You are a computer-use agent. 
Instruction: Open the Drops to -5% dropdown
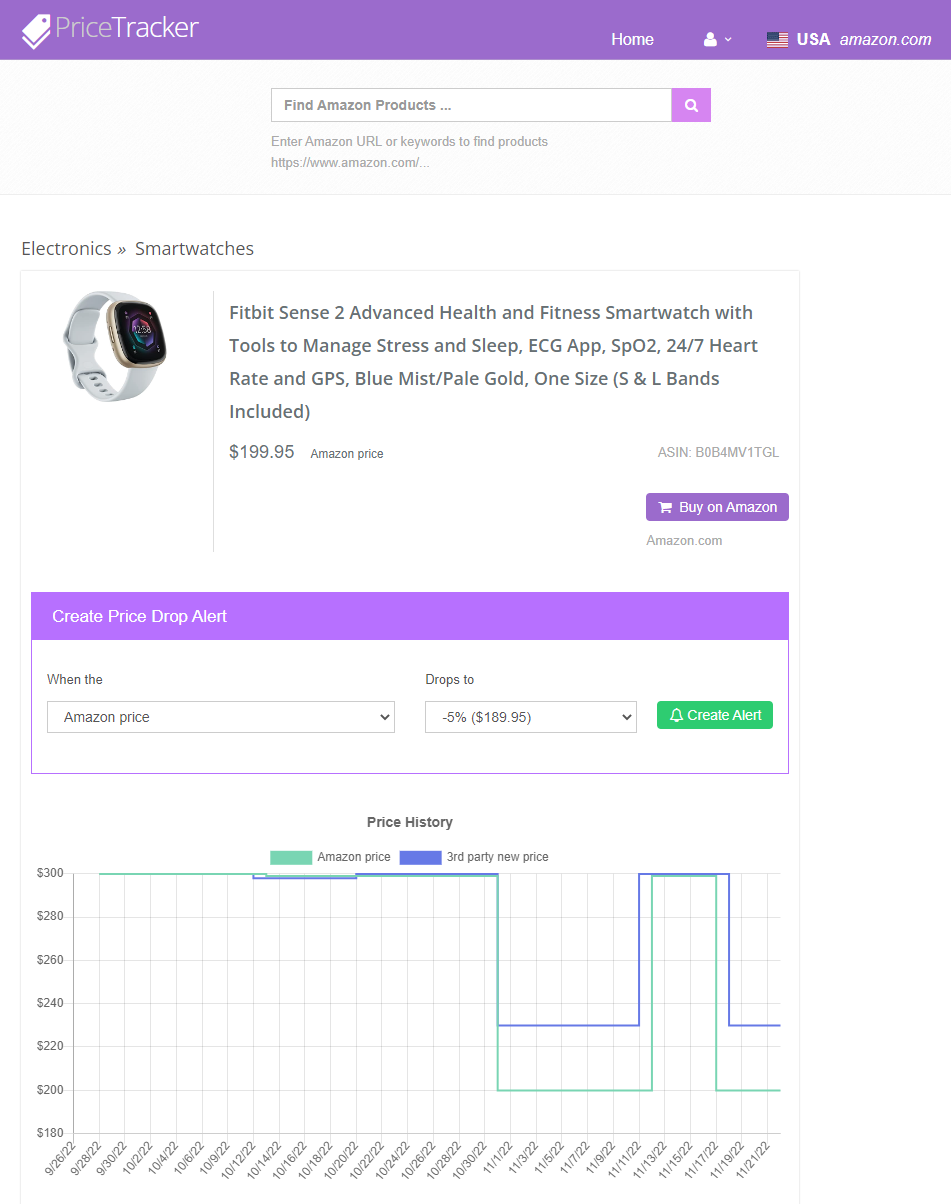[531, 717]
